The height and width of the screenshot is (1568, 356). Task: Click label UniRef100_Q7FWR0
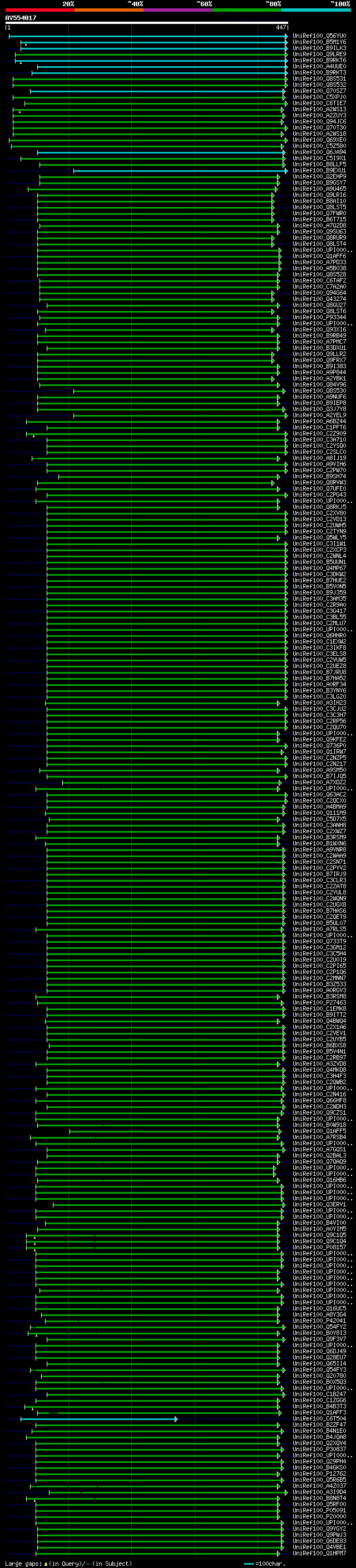point(319,214)
